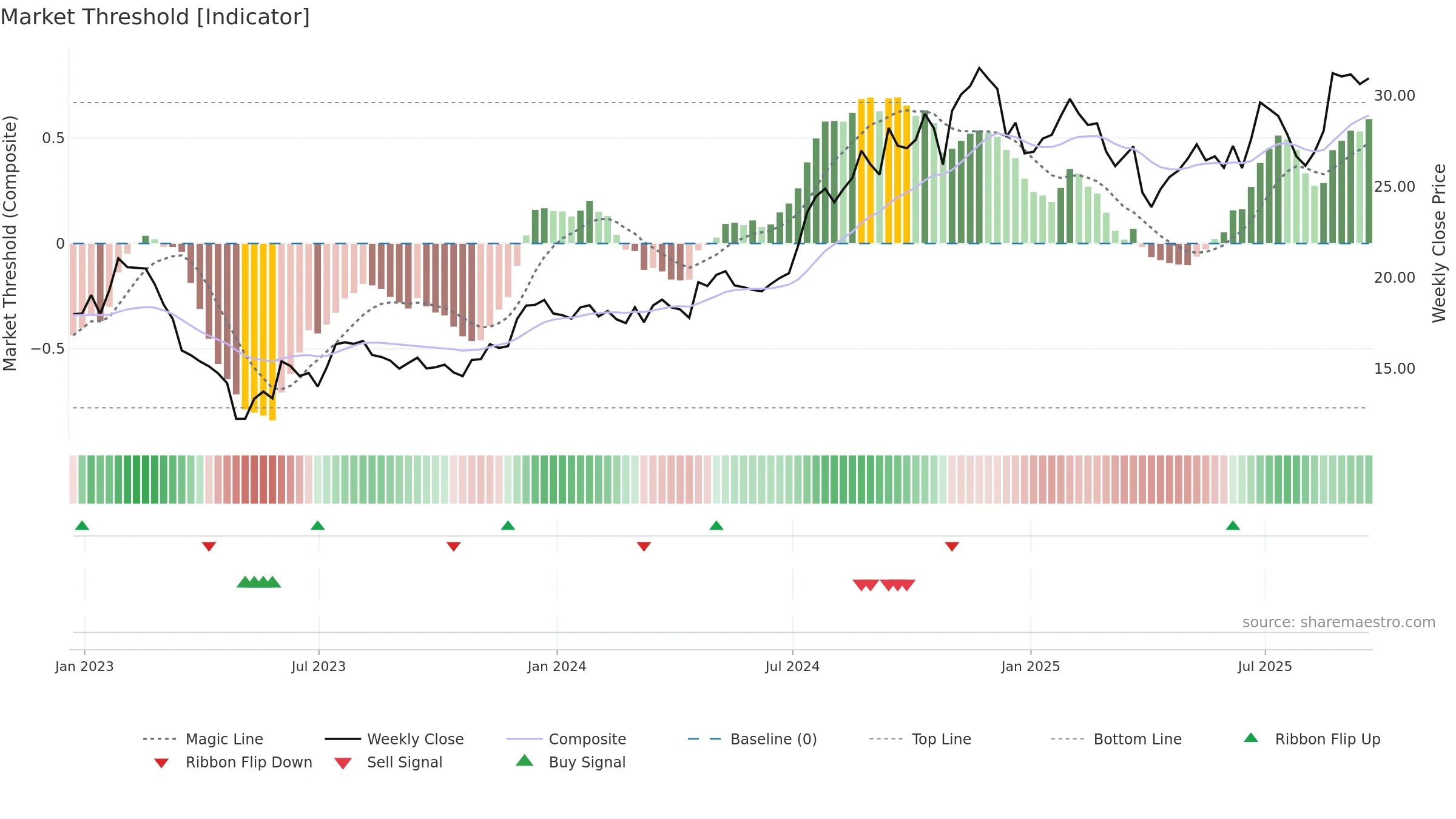Image resolution: width=1456 pixels, height=819 pixels.
Task: Click the 25.00 price axis label
Action: click(x=1394, y=187)
